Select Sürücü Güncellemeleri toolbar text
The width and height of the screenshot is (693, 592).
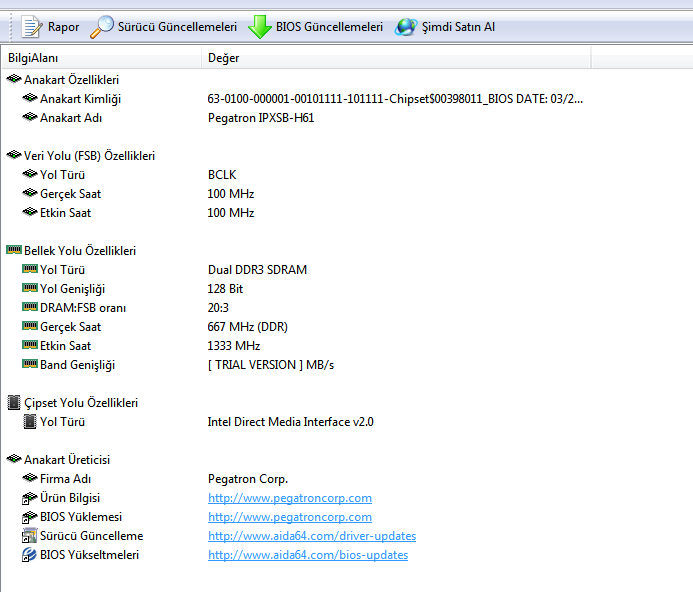pyautogui.click(x=177, y=27)
